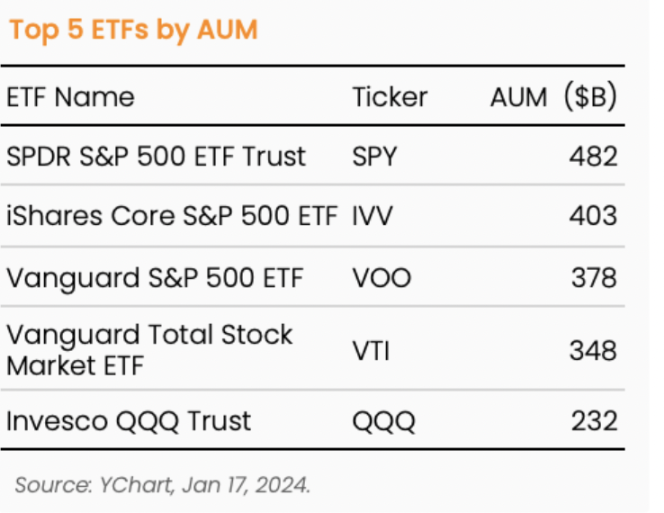Image resolution: width=664 pixels, height=513 pixels.
Task: Click the YChart source footnote
Action: 163,485
